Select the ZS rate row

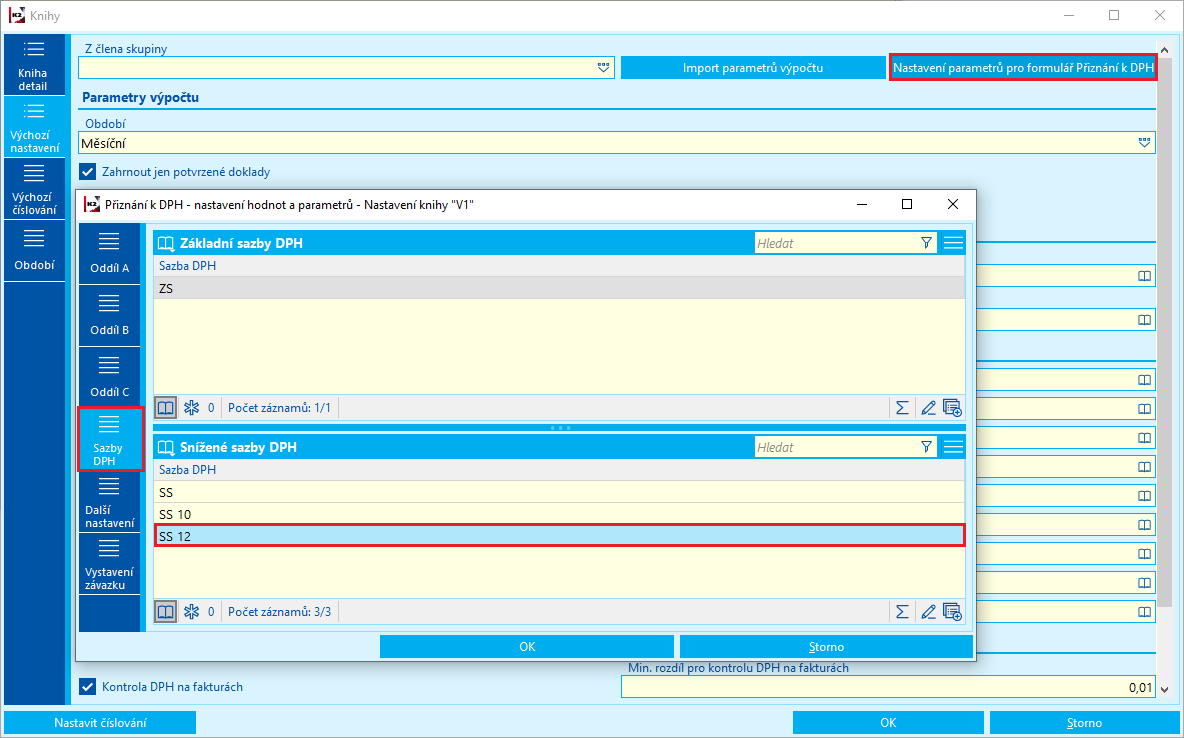[559, 289]
